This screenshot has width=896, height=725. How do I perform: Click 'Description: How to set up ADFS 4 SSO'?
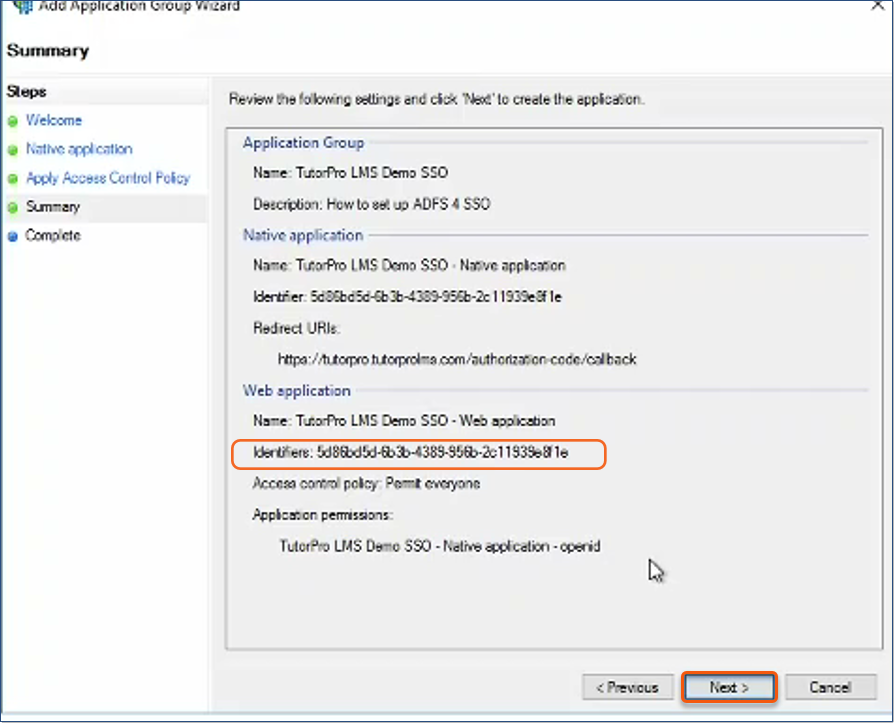click(371, 204)
